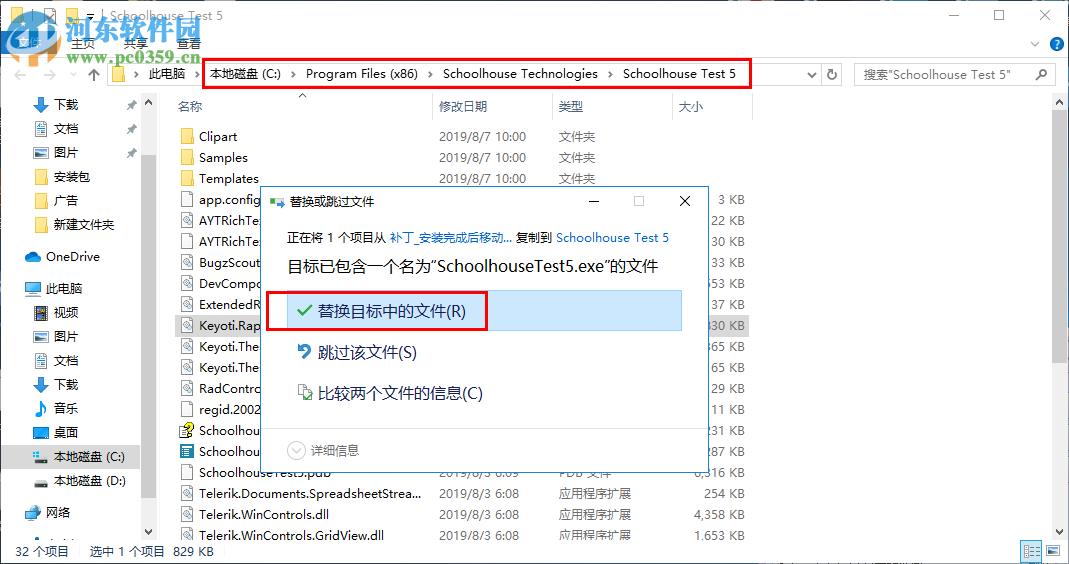Expand the ribbon chevron
Viewport: 1069px width, 564px height.
[x=1035, y=44]
